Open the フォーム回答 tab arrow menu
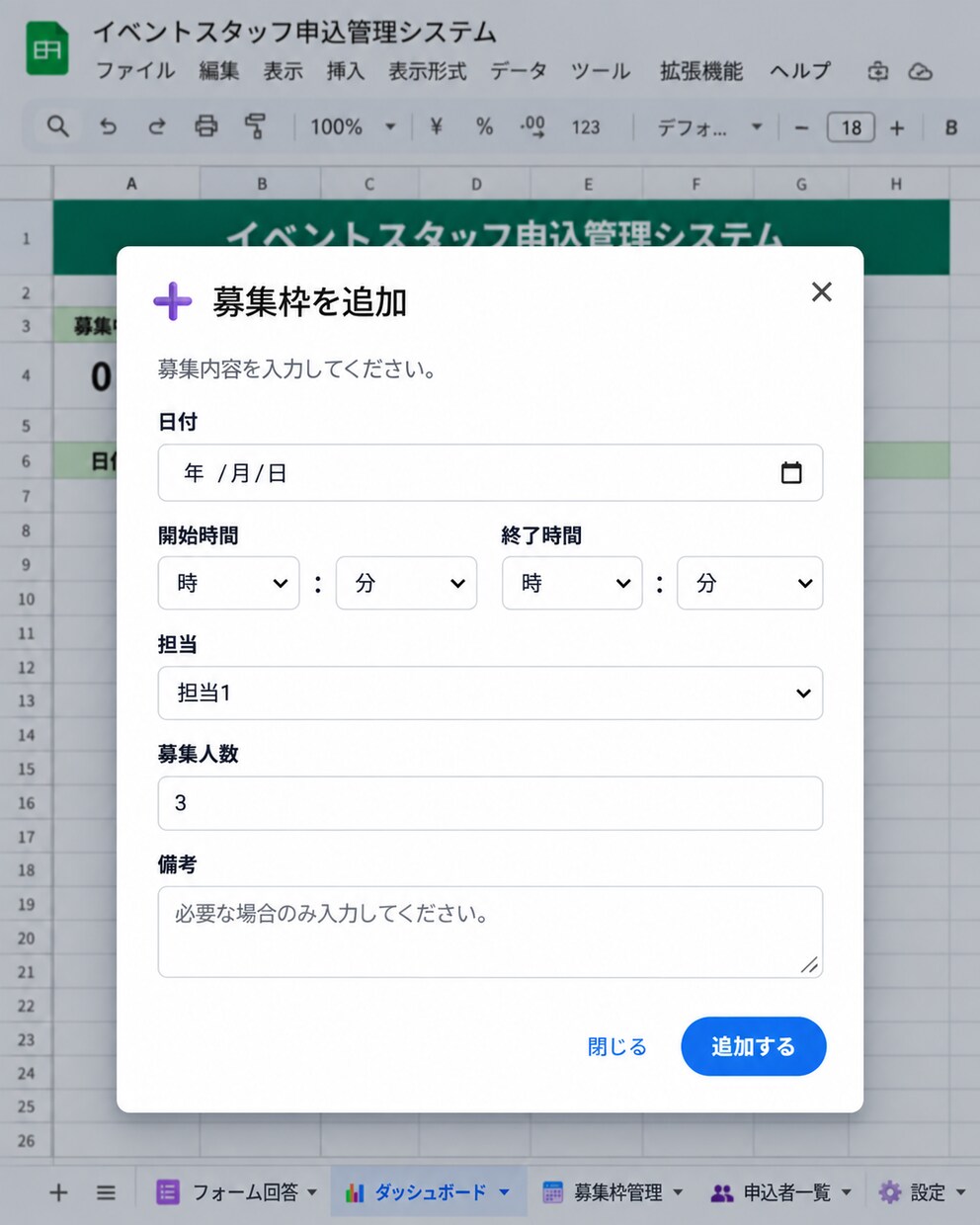The width and height of the screenshot is (980, 1225). click(x=312, y=1192)
